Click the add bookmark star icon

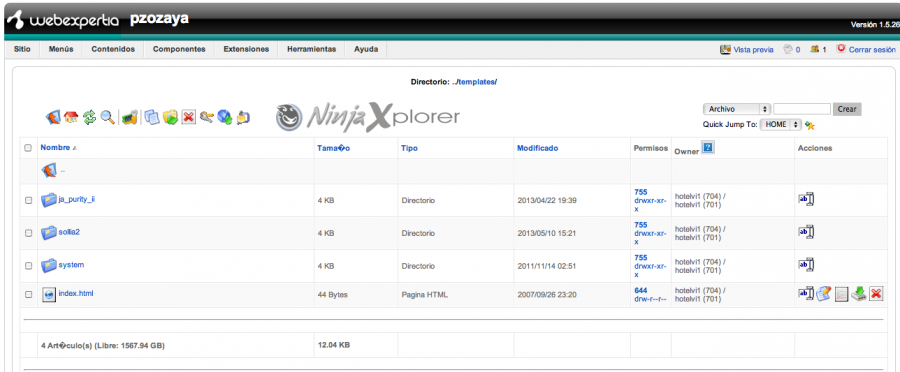(x=810, y=125)
